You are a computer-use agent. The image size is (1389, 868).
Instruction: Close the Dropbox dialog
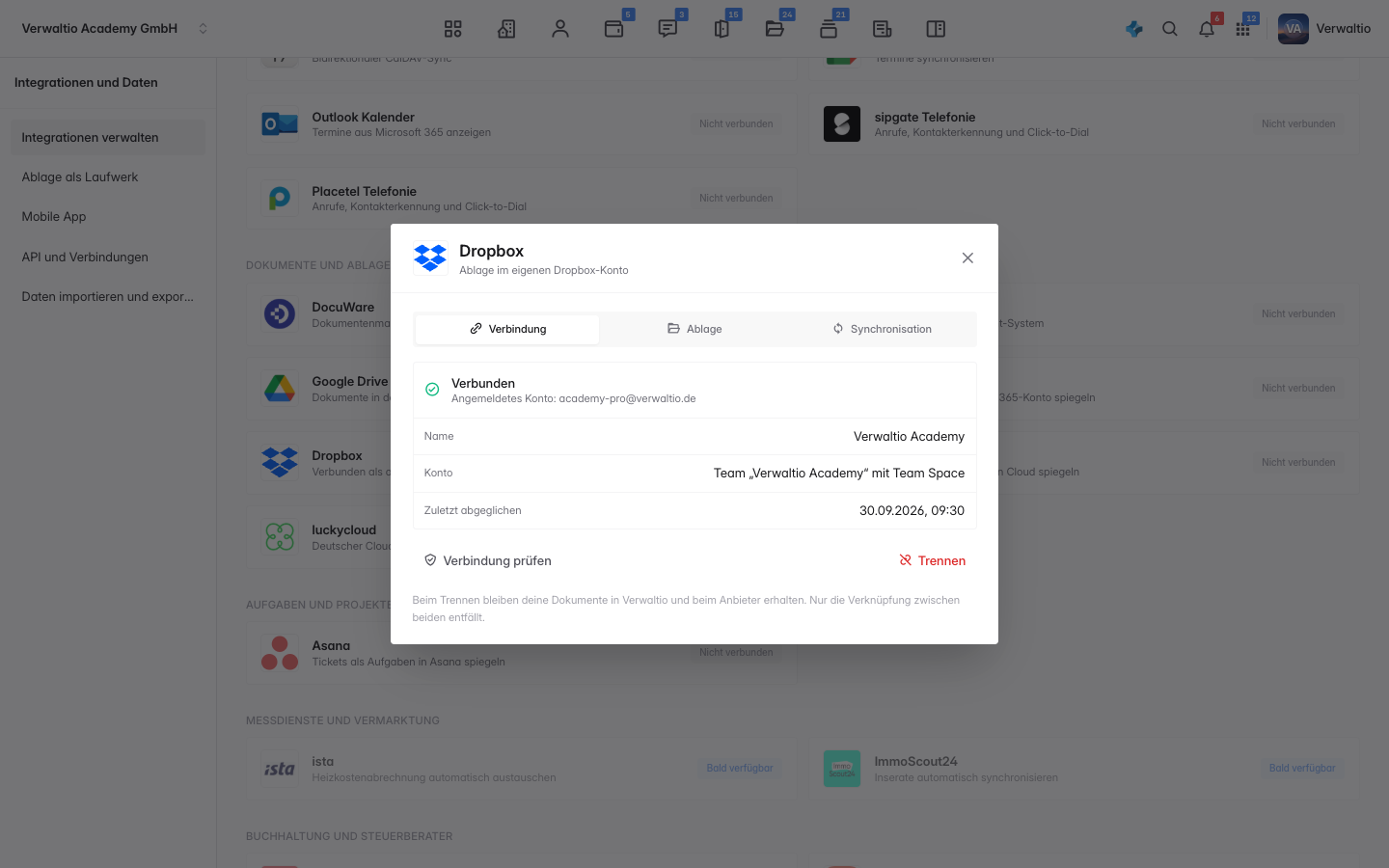click(x=967, y=258)
